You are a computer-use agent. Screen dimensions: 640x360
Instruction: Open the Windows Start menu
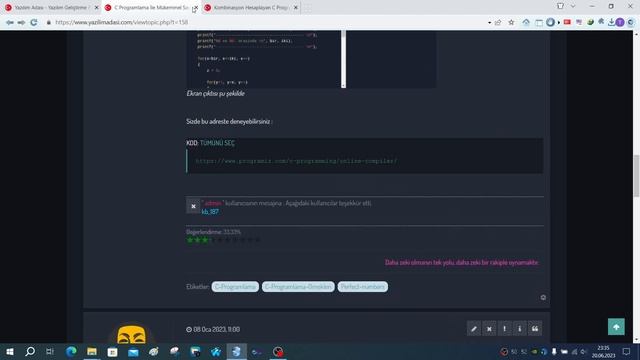click(x=10, y=351)
